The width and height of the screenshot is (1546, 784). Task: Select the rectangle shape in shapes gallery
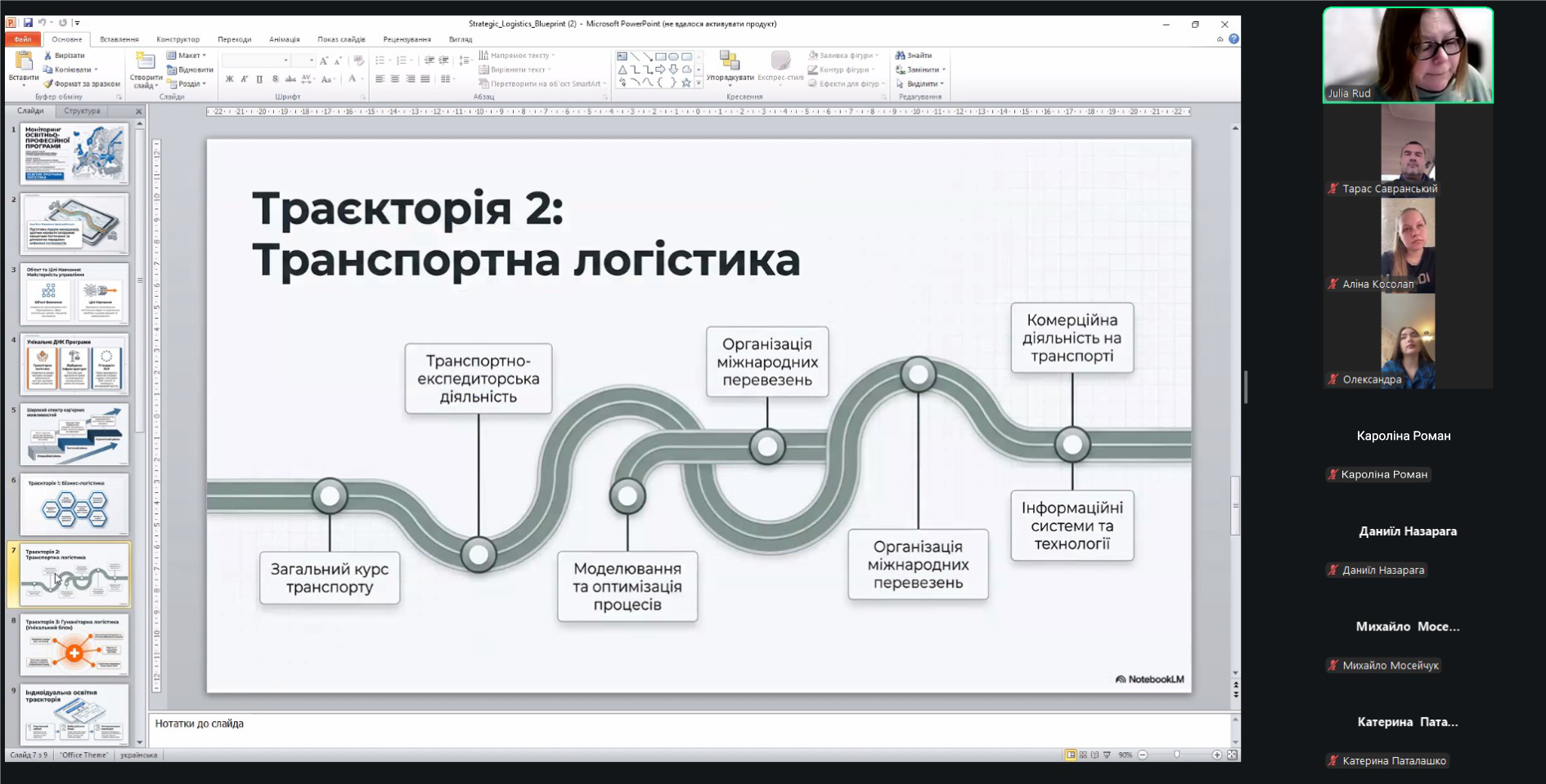pos(660,56)
